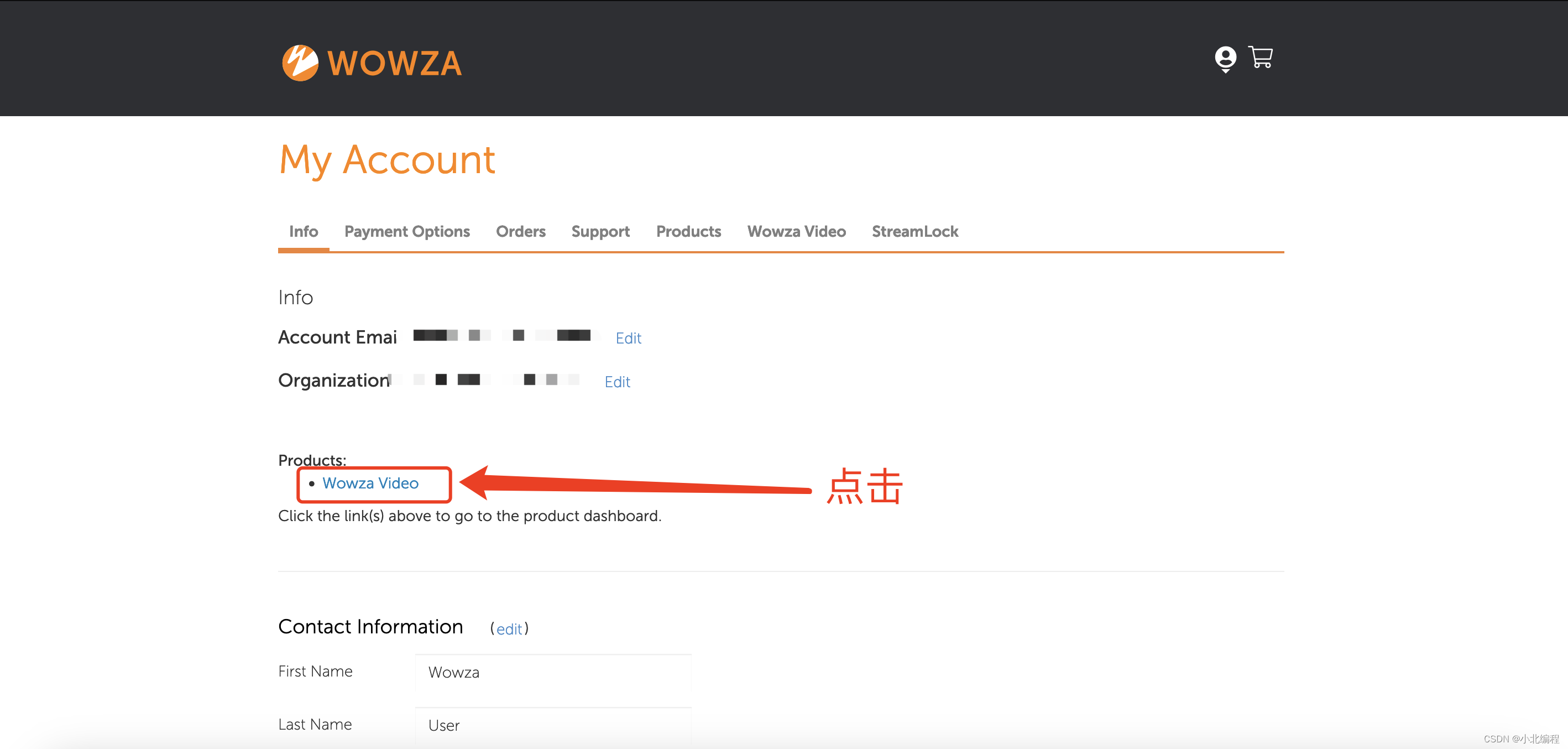Open the shopping cart icon
This screenshot has height=749, width=1568.
(1260, 57)
